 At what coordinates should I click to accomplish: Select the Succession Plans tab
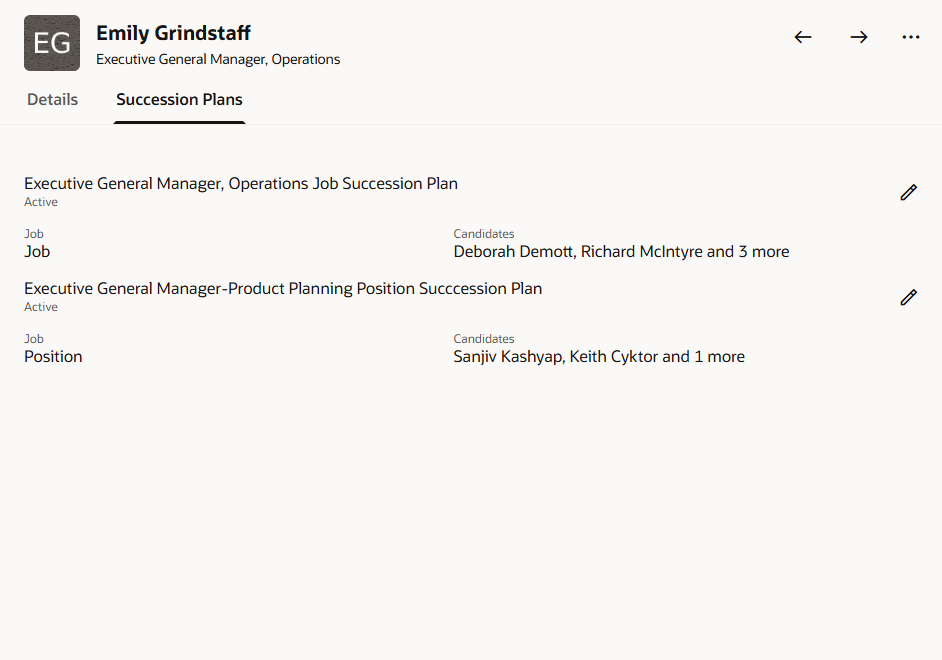click(x=179, y=99)
